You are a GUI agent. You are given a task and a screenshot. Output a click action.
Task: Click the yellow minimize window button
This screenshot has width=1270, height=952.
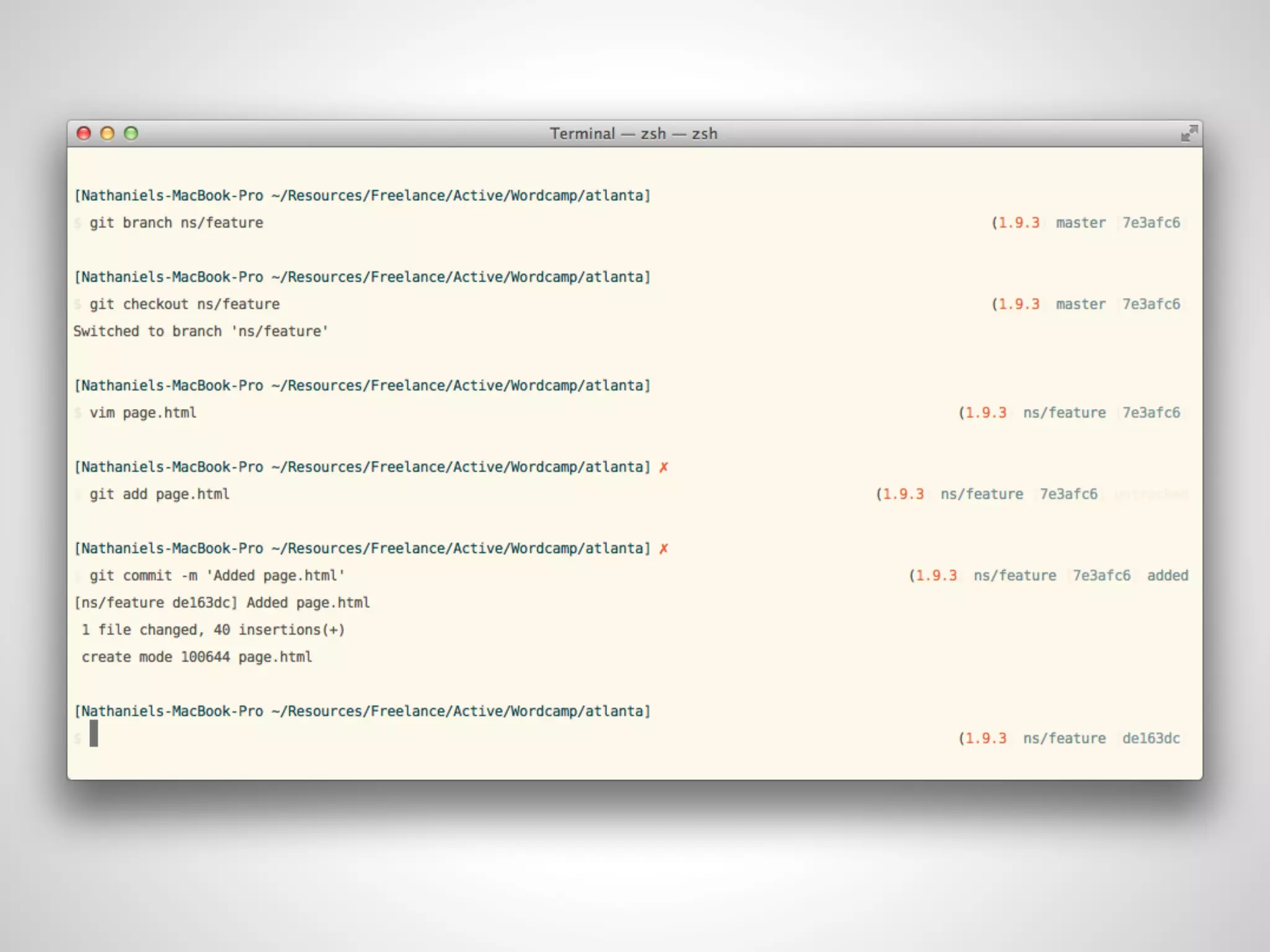coord(107,133)
